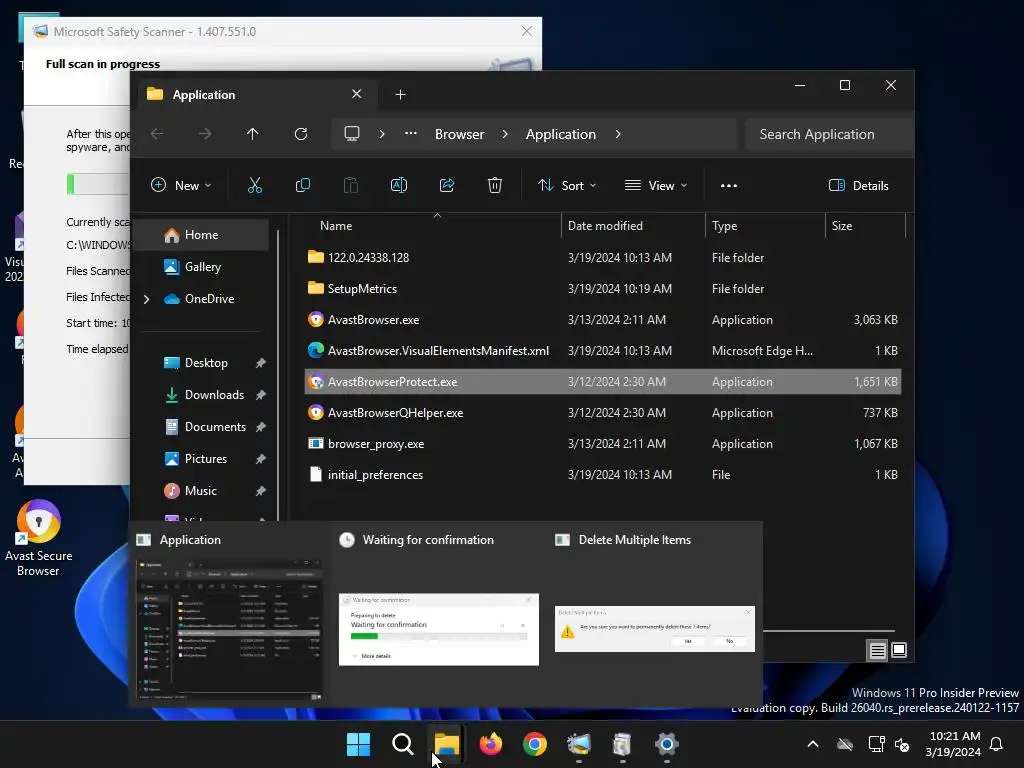Open Downloads in the navigation pane
Screen dimensions: 1024x768
pyautogui.click(x=214, y=395)
